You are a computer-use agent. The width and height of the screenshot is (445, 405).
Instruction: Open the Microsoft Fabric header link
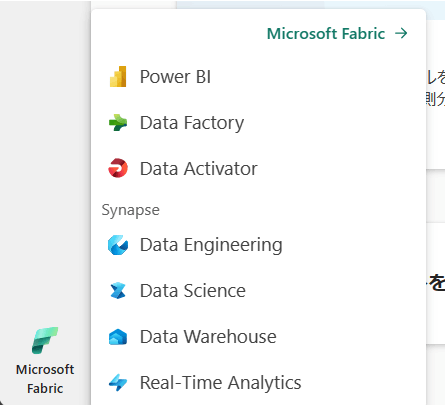point(337,33)
